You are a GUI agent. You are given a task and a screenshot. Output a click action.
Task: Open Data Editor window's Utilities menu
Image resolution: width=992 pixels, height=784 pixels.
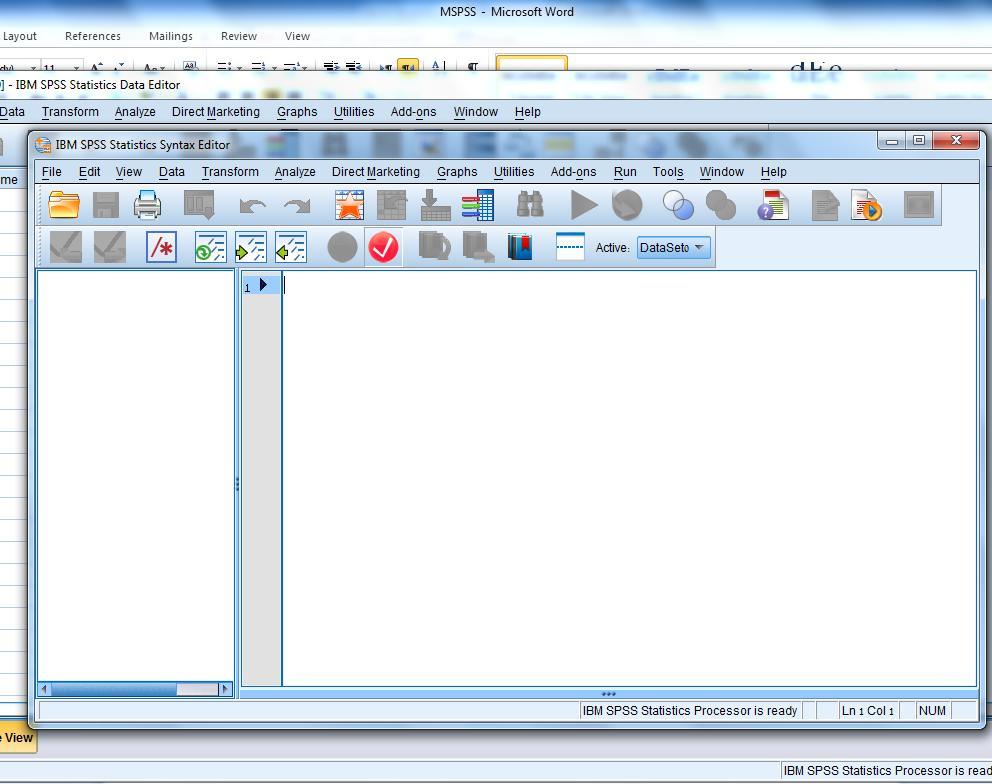pos(354,112)
